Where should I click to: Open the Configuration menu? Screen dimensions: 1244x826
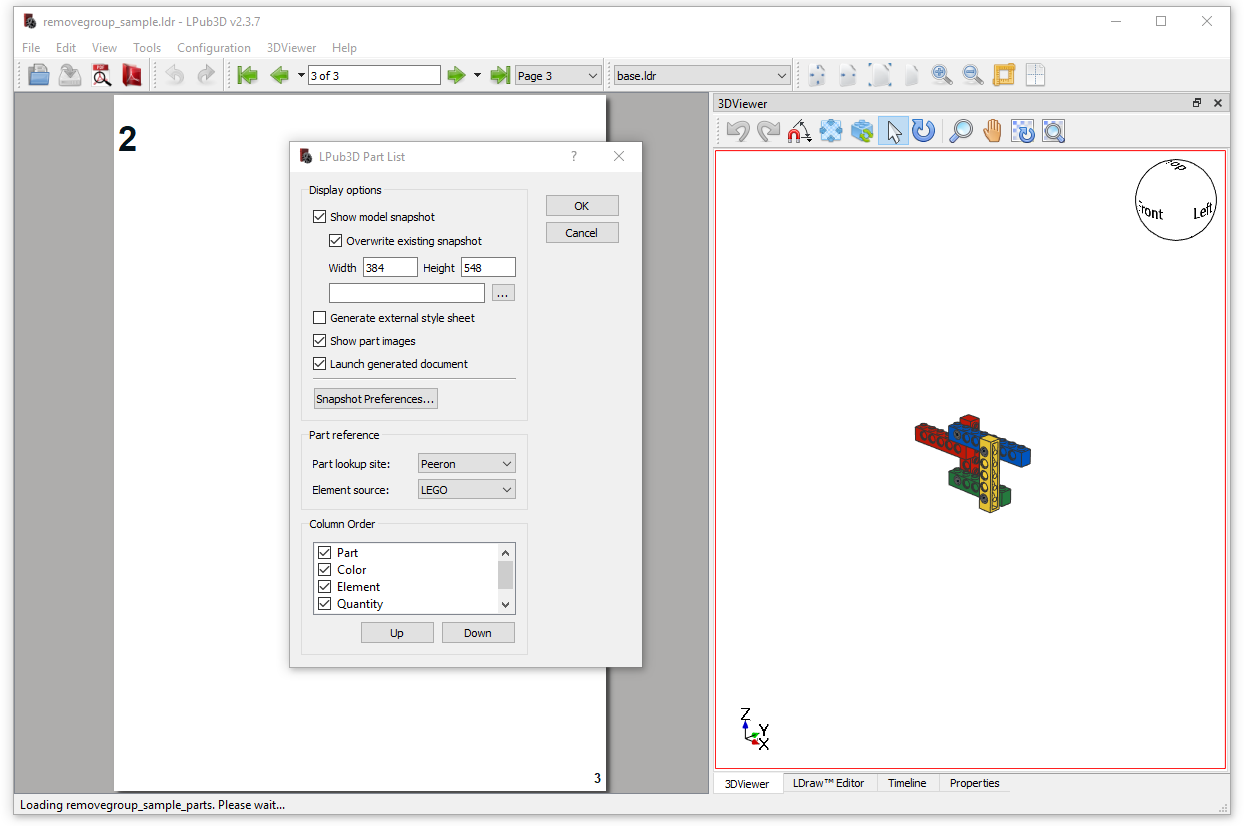[x=214, y=47]
